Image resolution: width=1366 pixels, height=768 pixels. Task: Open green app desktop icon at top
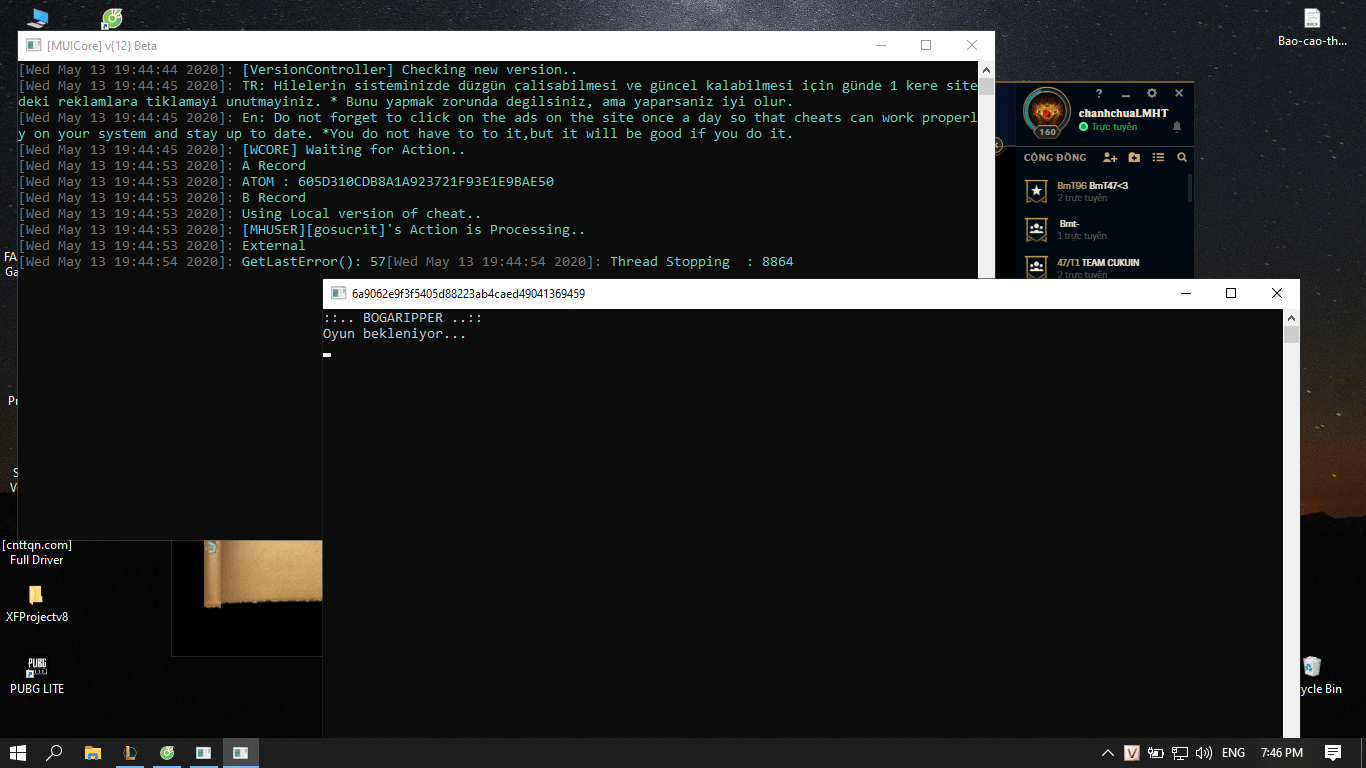[113, 17]
